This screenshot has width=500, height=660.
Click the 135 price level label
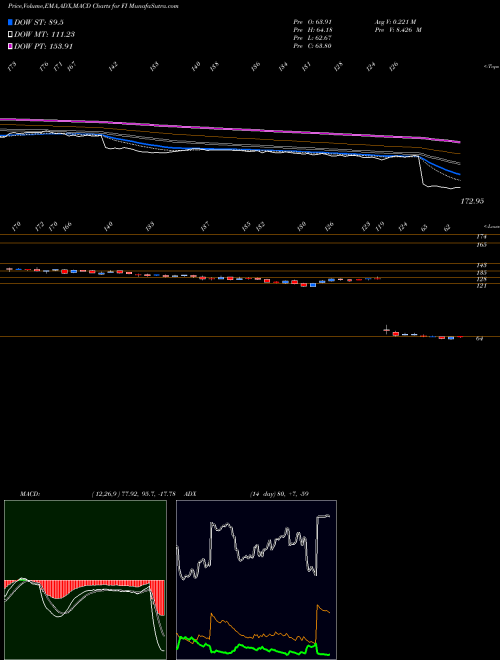pyautogui.click(x=481, y=272)
